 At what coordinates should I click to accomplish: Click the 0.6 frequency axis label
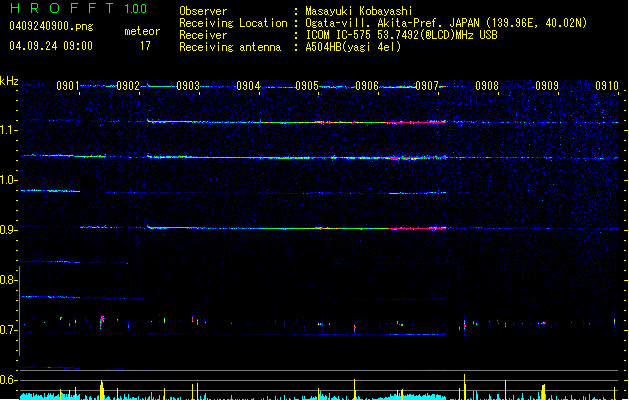(x=9, y=380)
